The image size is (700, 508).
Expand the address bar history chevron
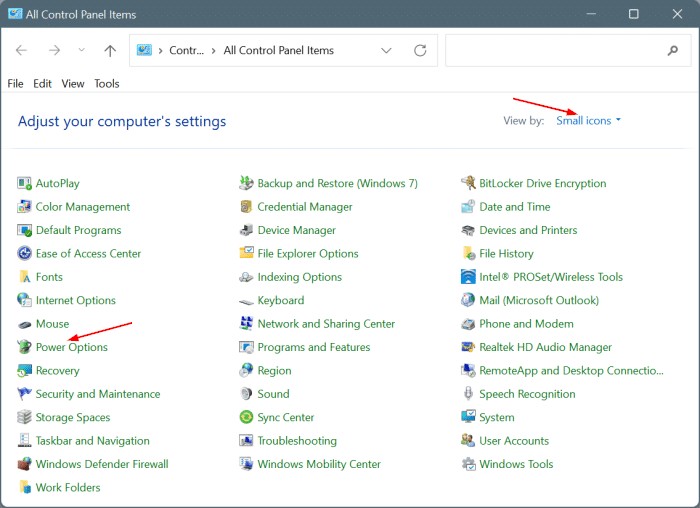click(386, 50)
